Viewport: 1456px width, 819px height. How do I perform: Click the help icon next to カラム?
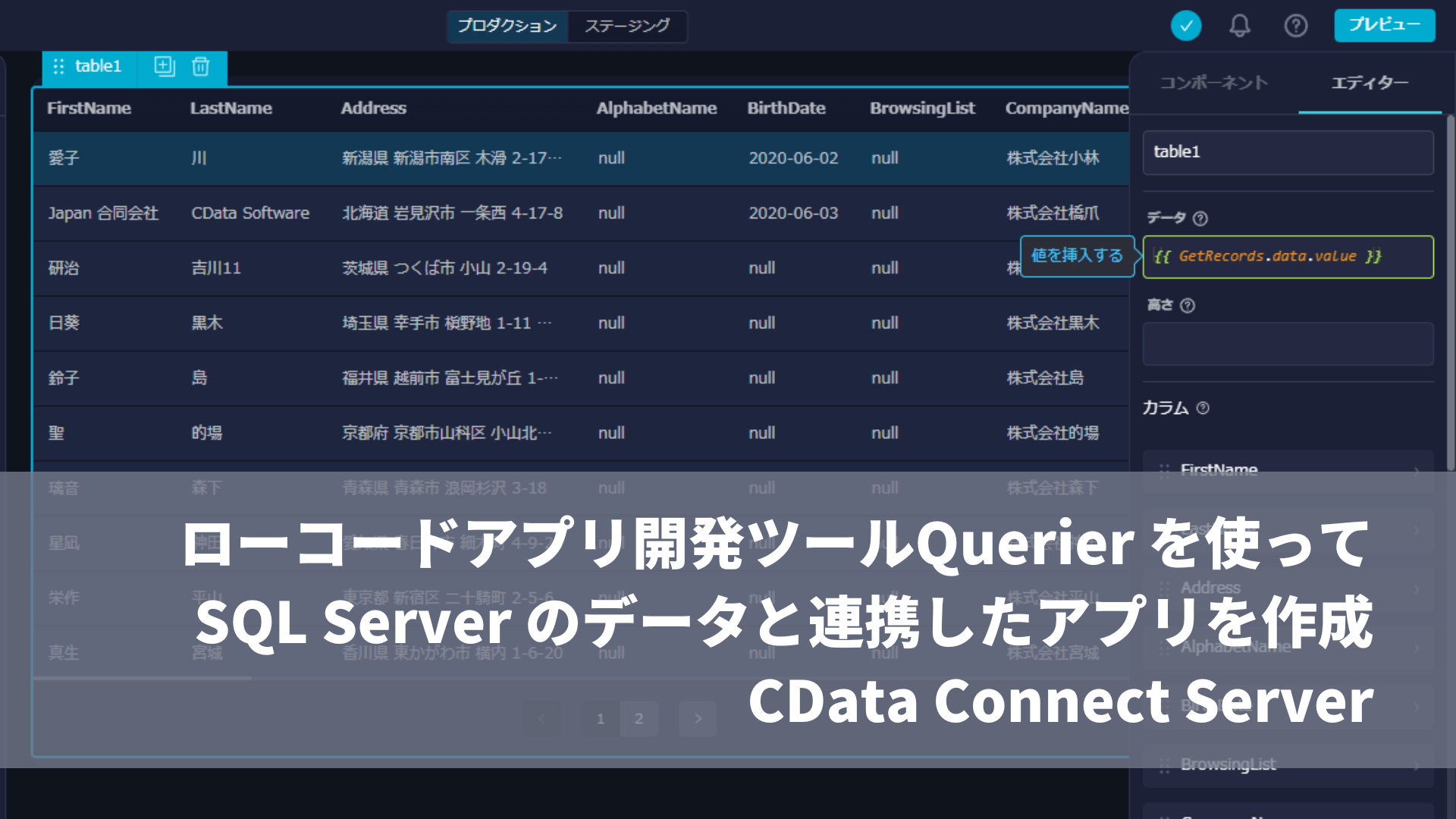point(1200,408)
